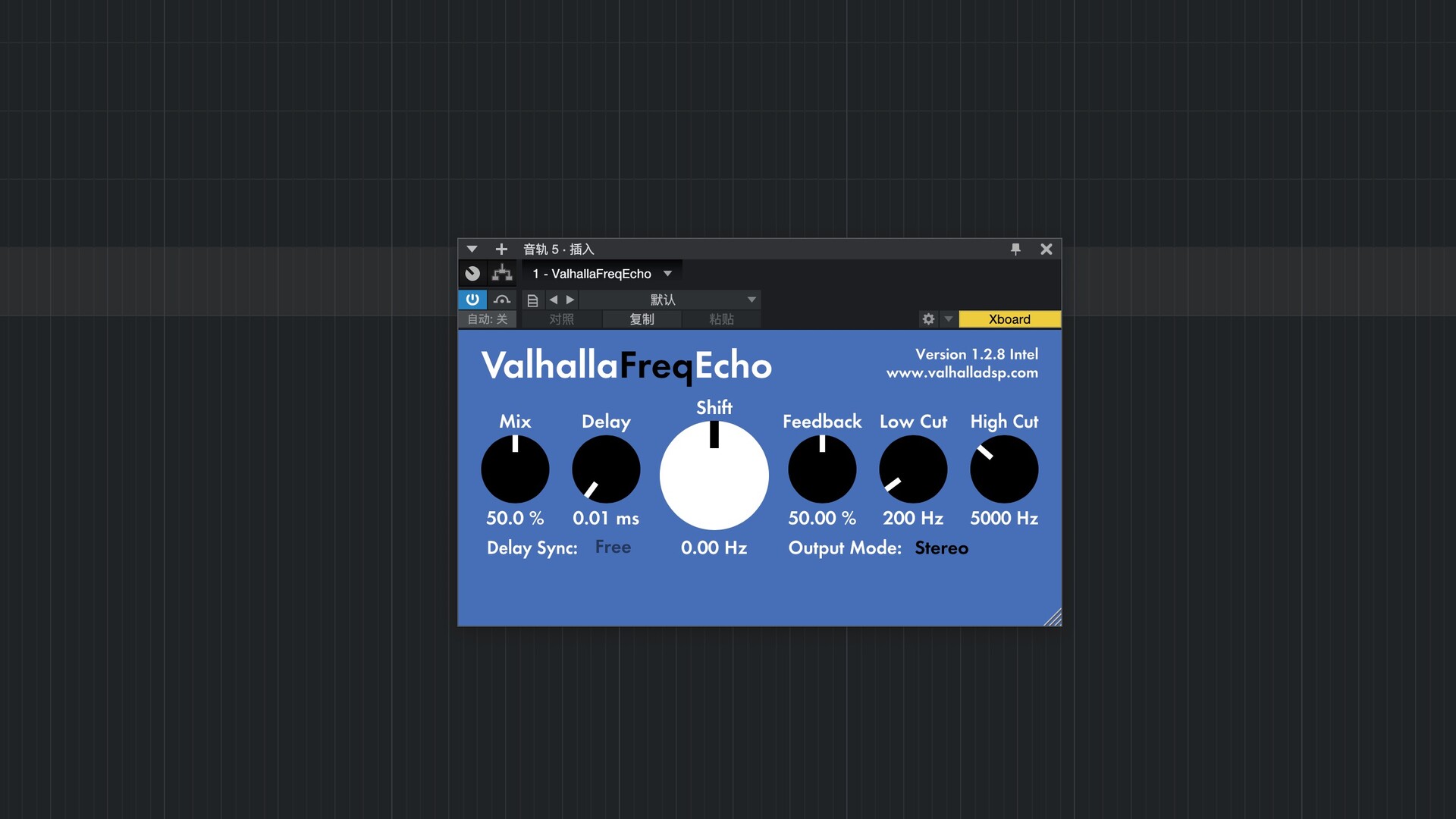The height and width of the screenshot is (819, 1456).
Task: Adjust the High Cut knob
Action: pyautogui.click(x=1004, y=469)
